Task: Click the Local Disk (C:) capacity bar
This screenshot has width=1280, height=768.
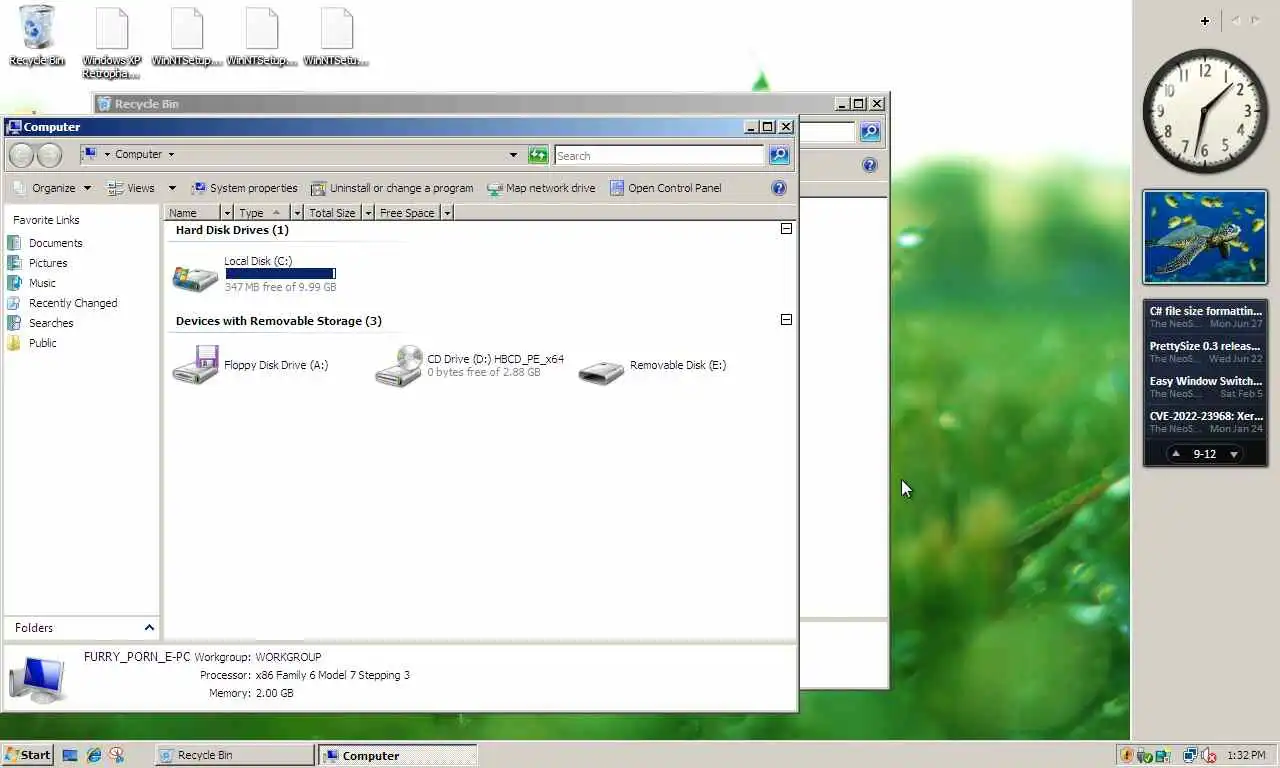Action: [x=280, y=273]
